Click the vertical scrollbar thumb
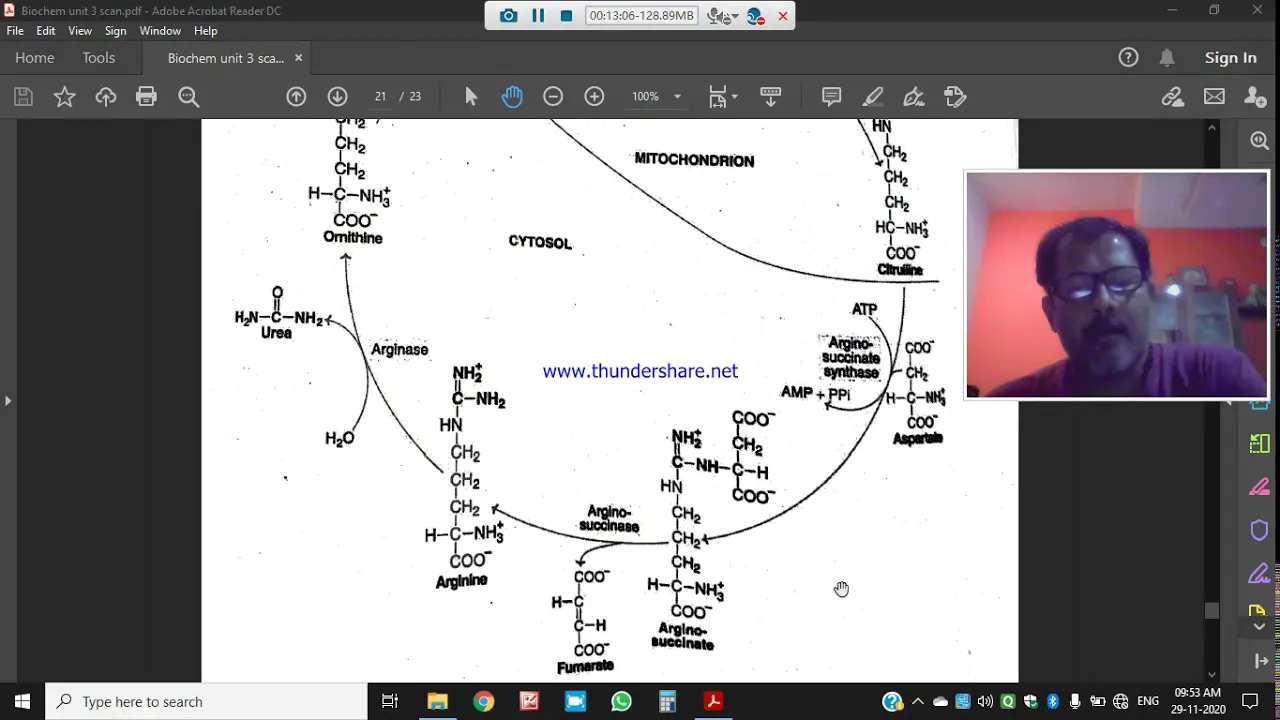The image size is (1280, 720). [1212, 611]
